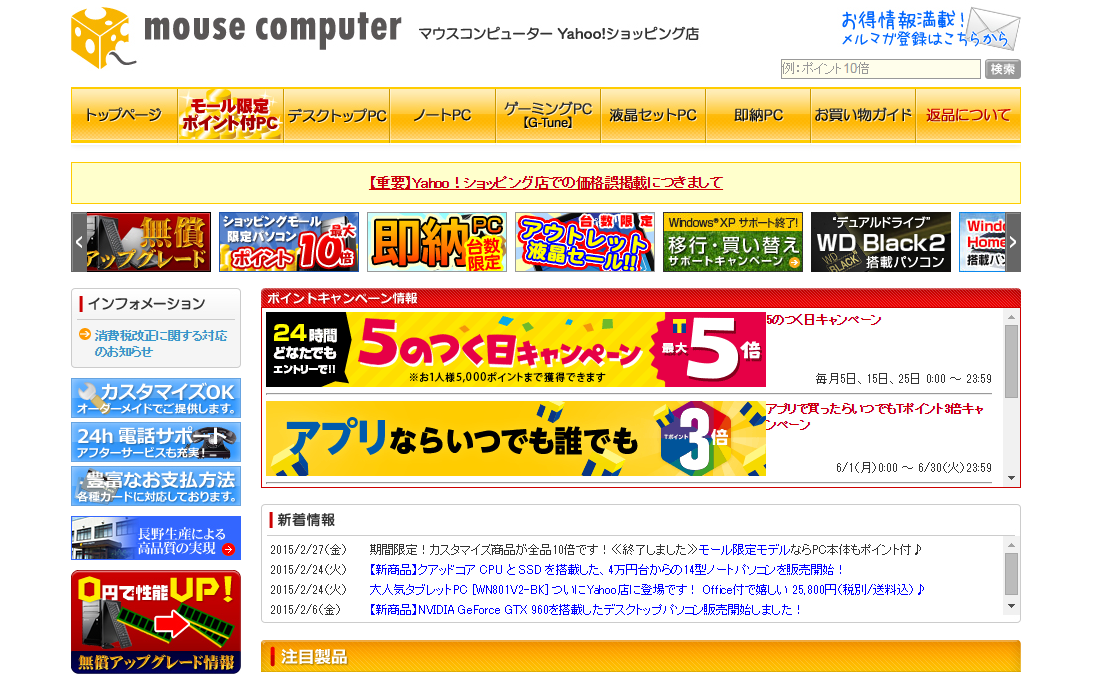Image resolution: width=1112 pixels, height=676 pixels.
Task: Open the クアッドコアCPUとSSD 14型ノート news link
Action: tap(606, 570)
